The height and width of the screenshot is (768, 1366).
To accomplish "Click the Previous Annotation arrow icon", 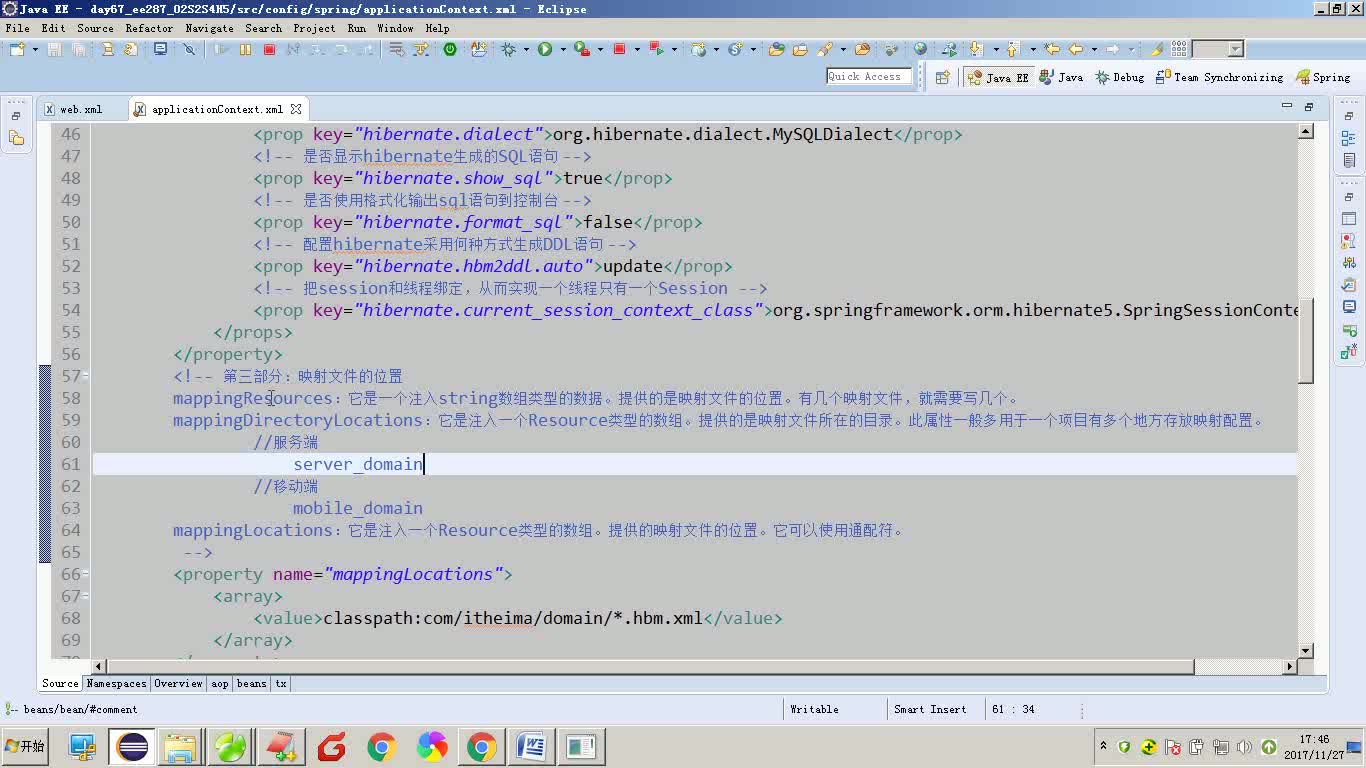I will click(x=1012, y=49).
